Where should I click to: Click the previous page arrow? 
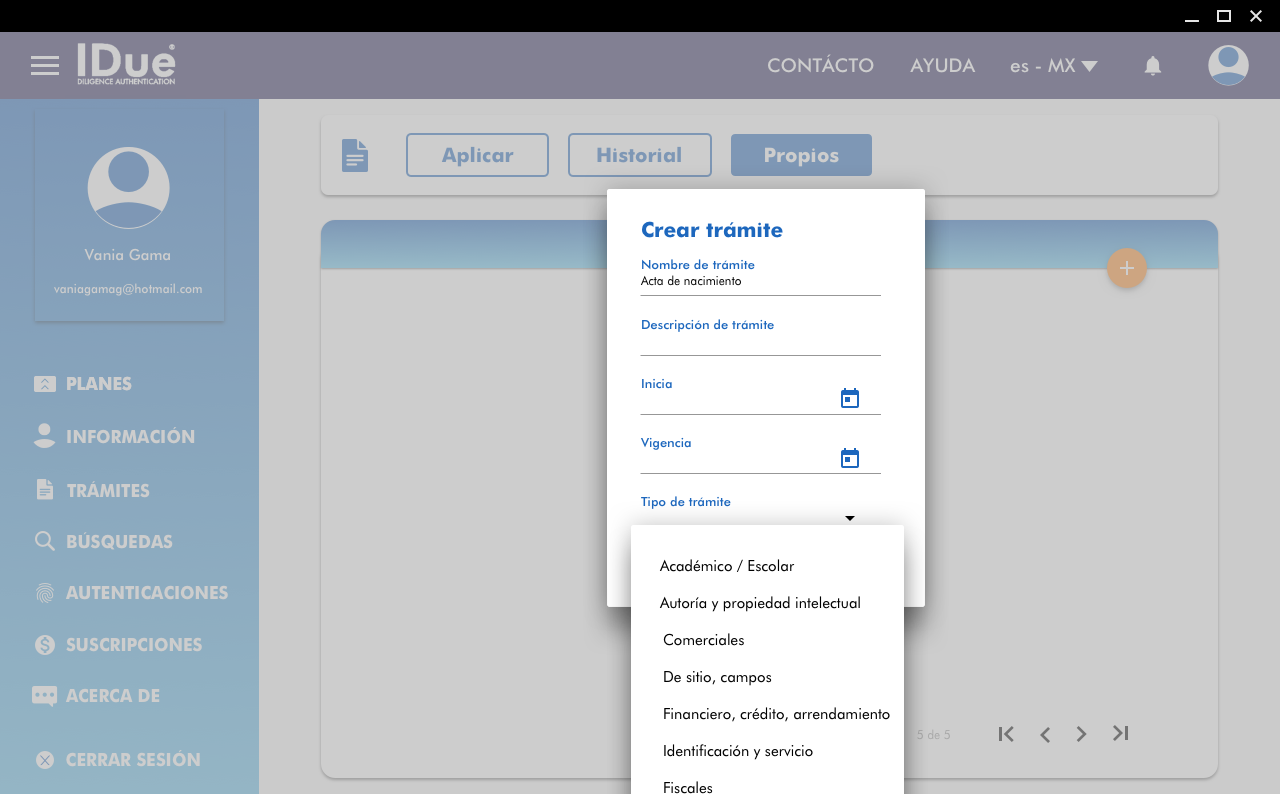[1045, 734]
